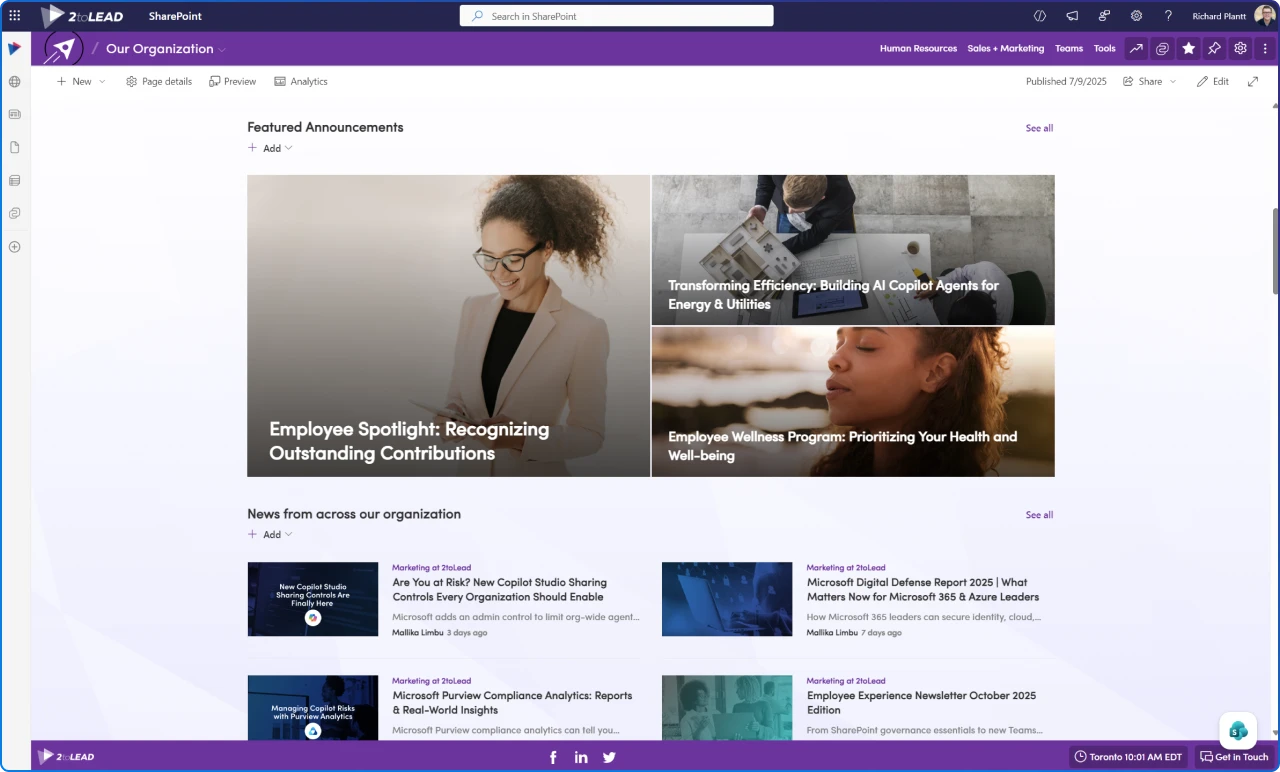Screen dimensions: 1280x772
Task: Pin the site using the pin icon
Action: tap(1214, 47)
